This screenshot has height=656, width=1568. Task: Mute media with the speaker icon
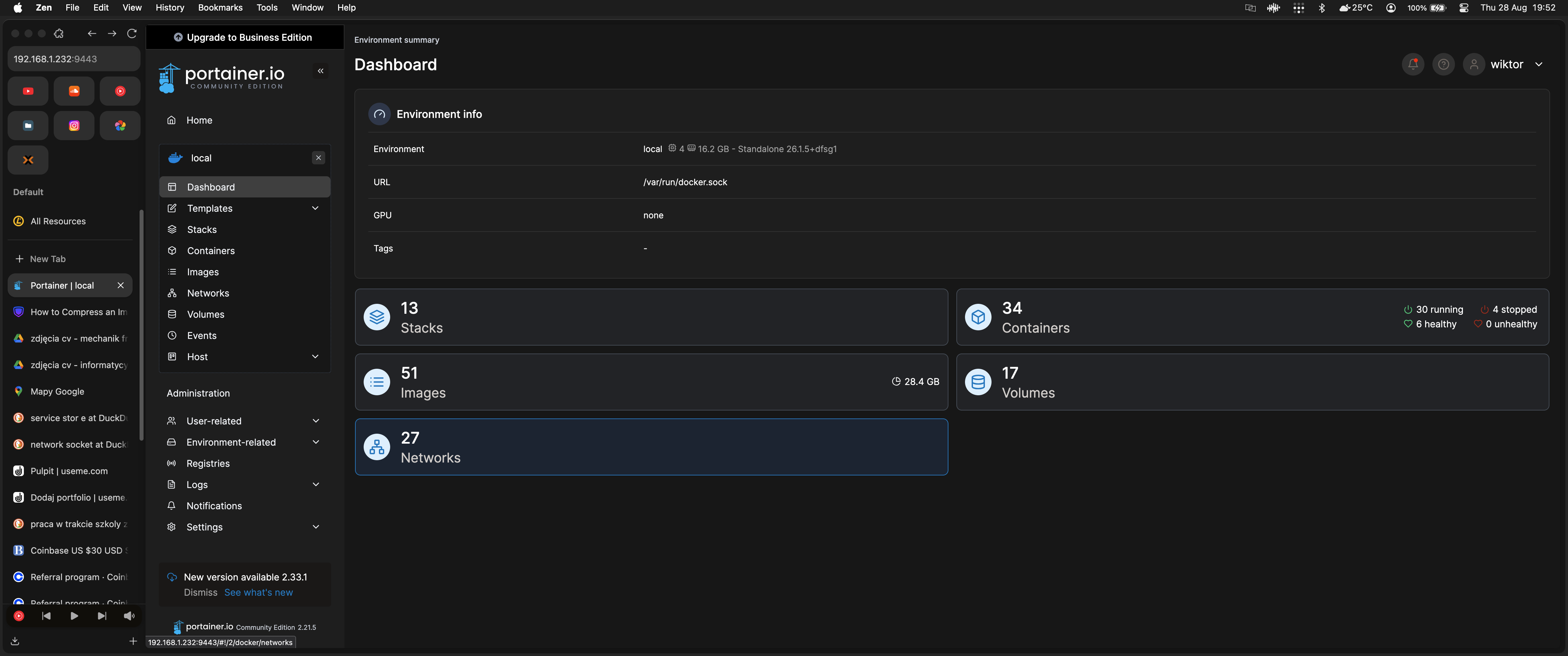[x=129, y=617]
